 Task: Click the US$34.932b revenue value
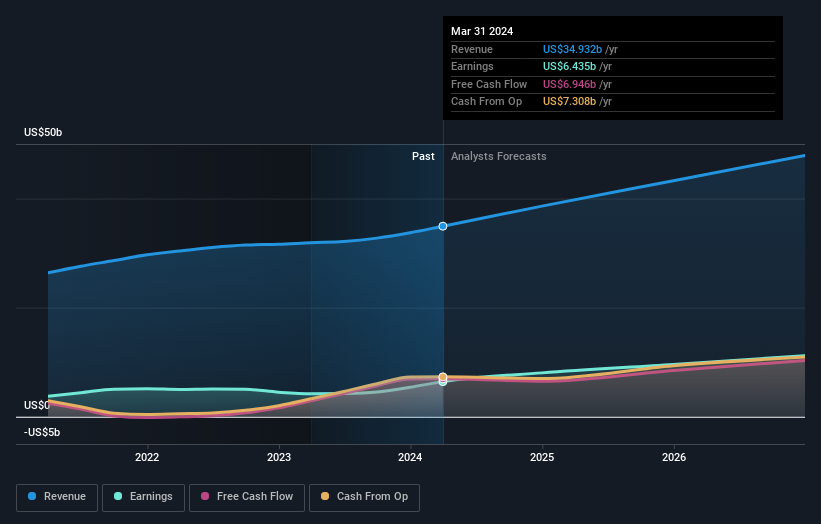tap(572, 49)
